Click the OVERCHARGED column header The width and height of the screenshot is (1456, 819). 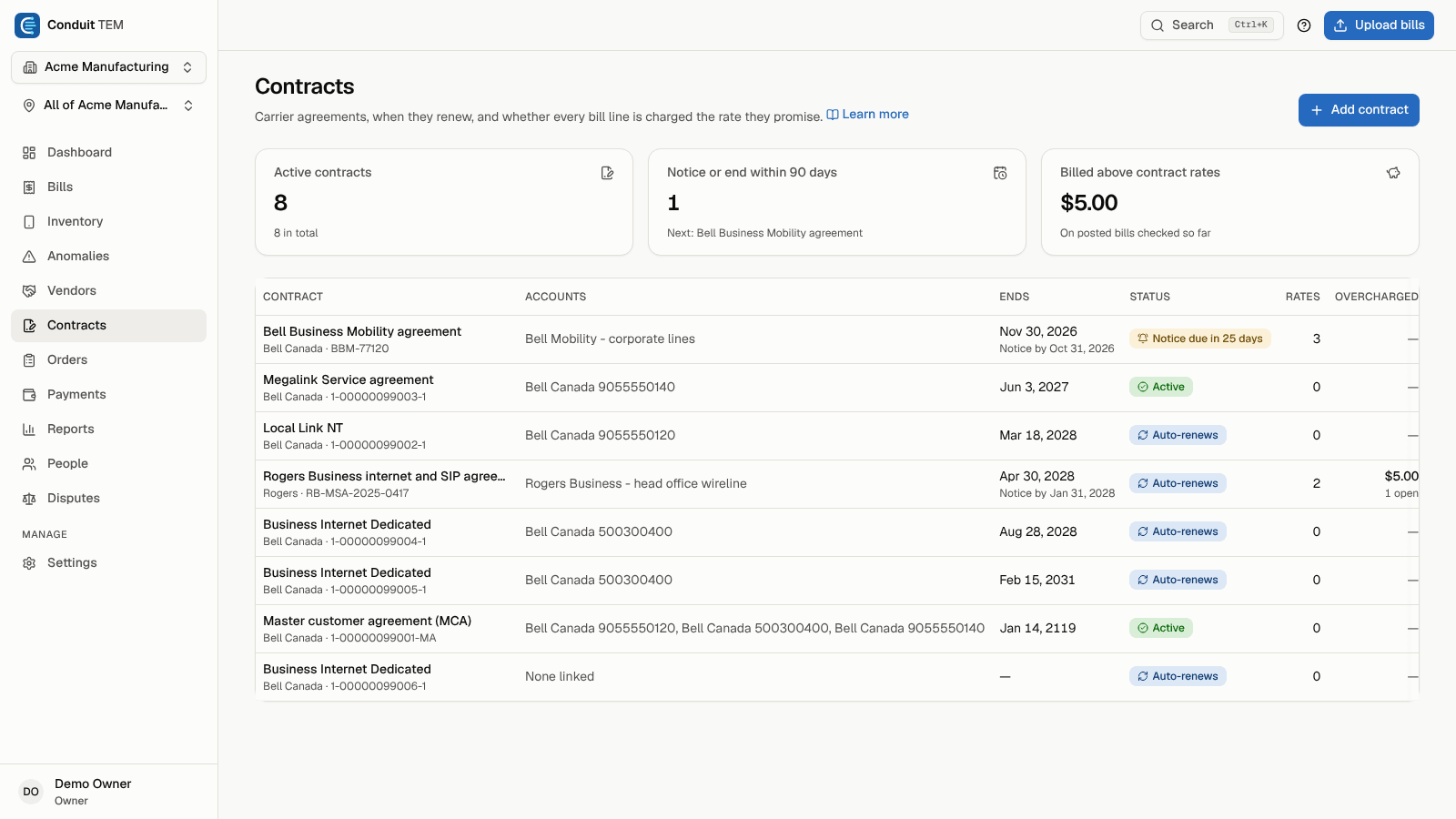pyautogui.click(x=1376, y=297)
